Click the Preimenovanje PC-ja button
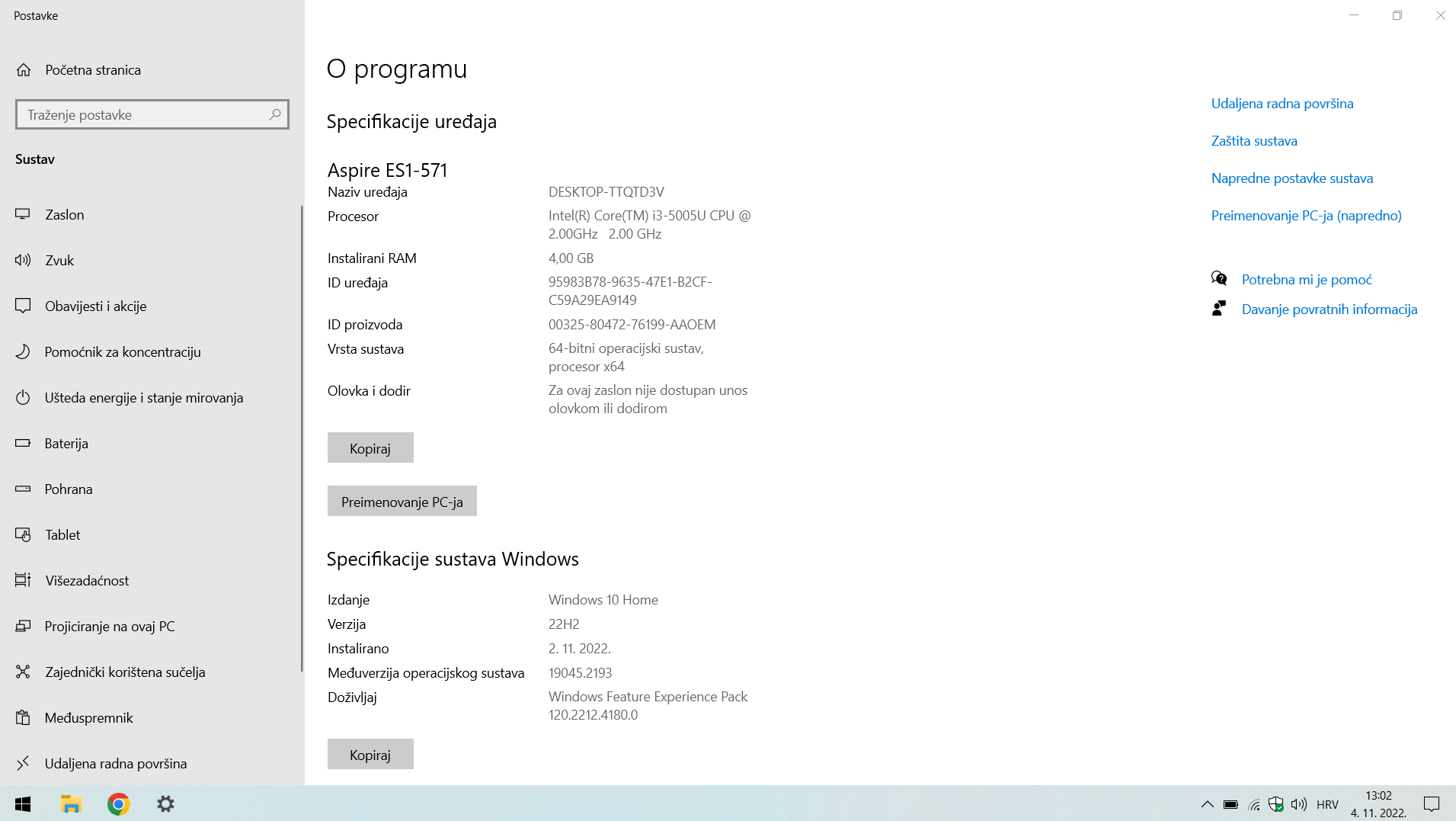The image size is (1456, 821). pos(402,502)
